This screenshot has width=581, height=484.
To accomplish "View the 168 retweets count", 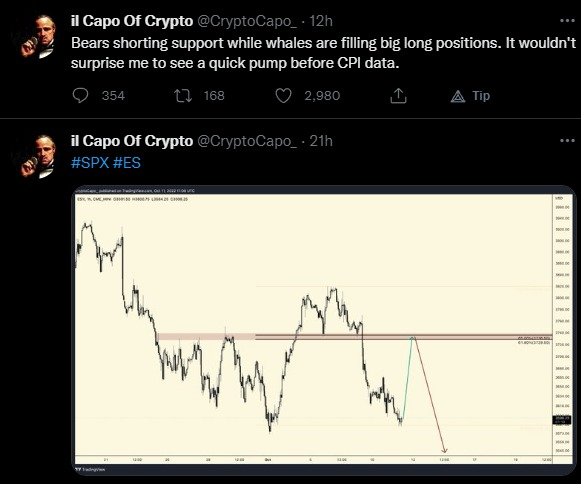I will pyautogui.click(x=214, y=96).
